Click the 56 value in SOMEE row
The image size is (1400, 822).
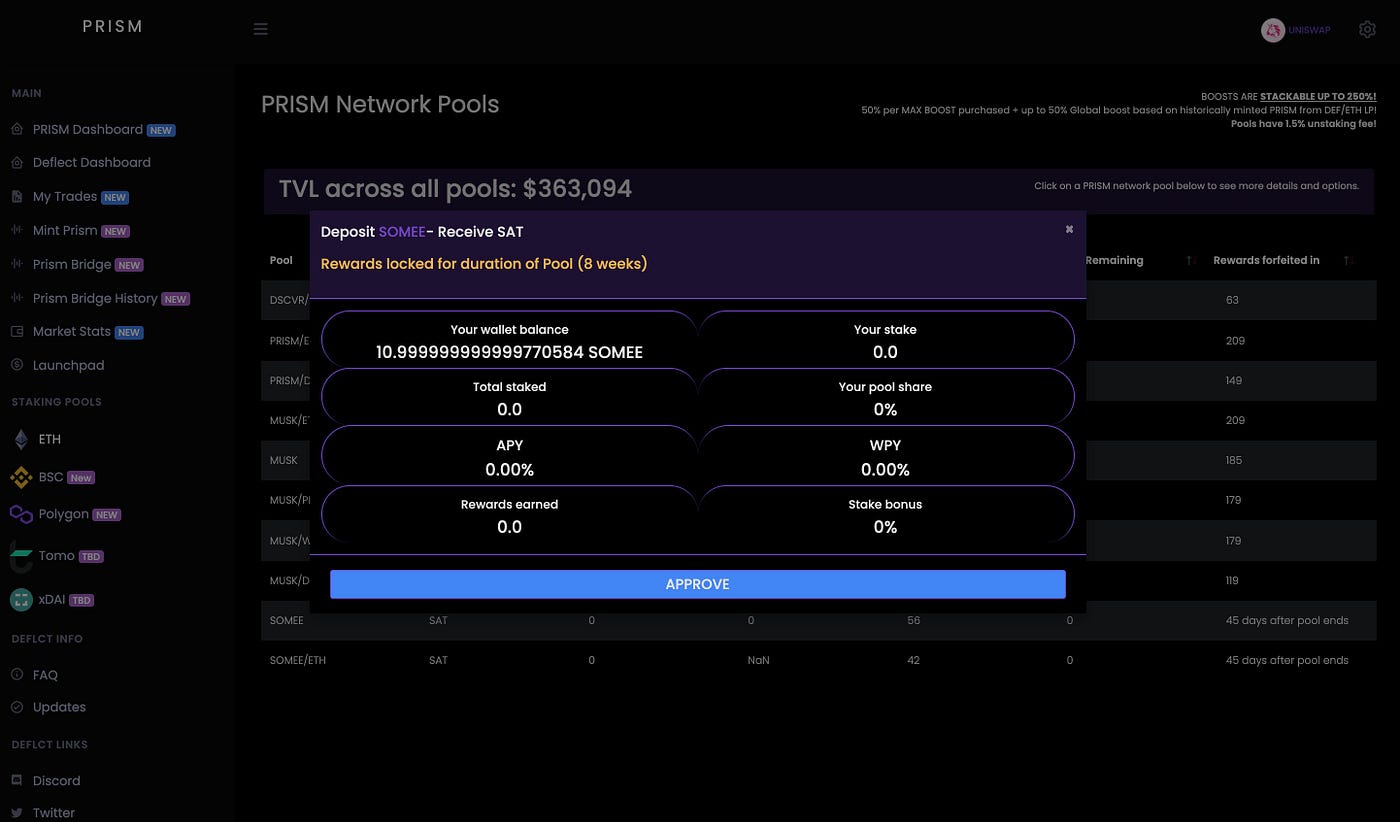coord(913,621)
